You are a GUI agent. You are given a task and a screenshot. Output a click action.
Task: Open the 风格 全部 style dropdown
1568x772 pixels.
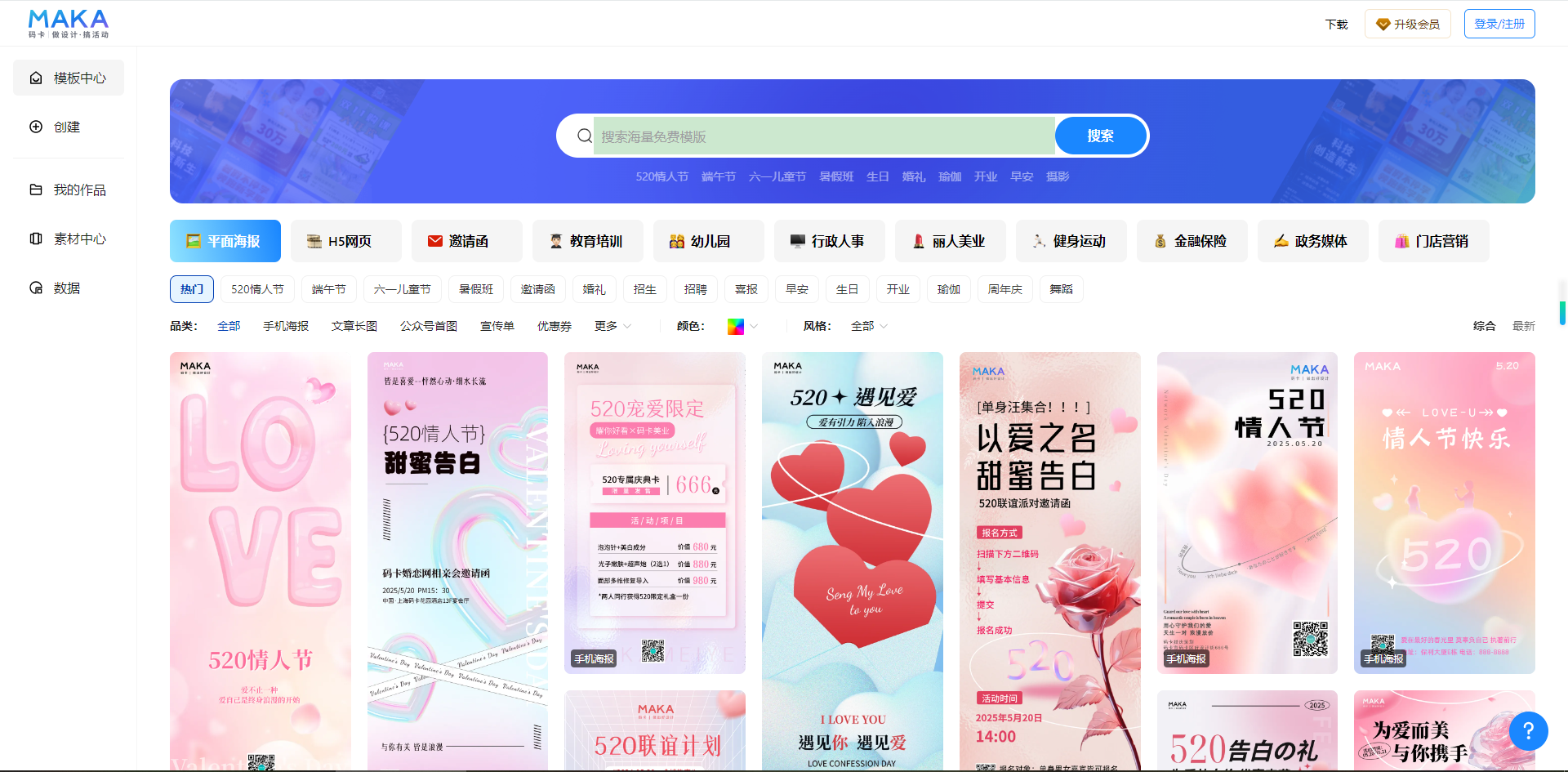tap(869, 326)
